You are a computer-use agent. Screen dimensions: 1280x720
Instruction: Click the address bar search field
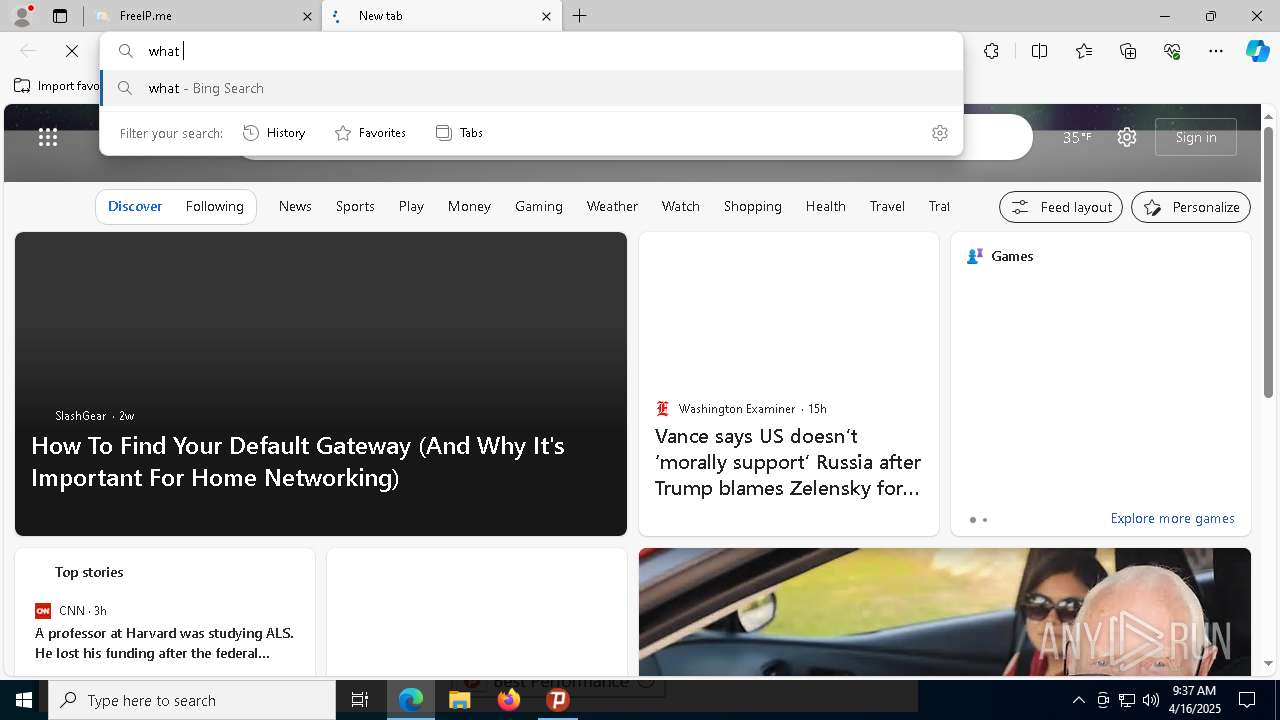coord(531,51)
